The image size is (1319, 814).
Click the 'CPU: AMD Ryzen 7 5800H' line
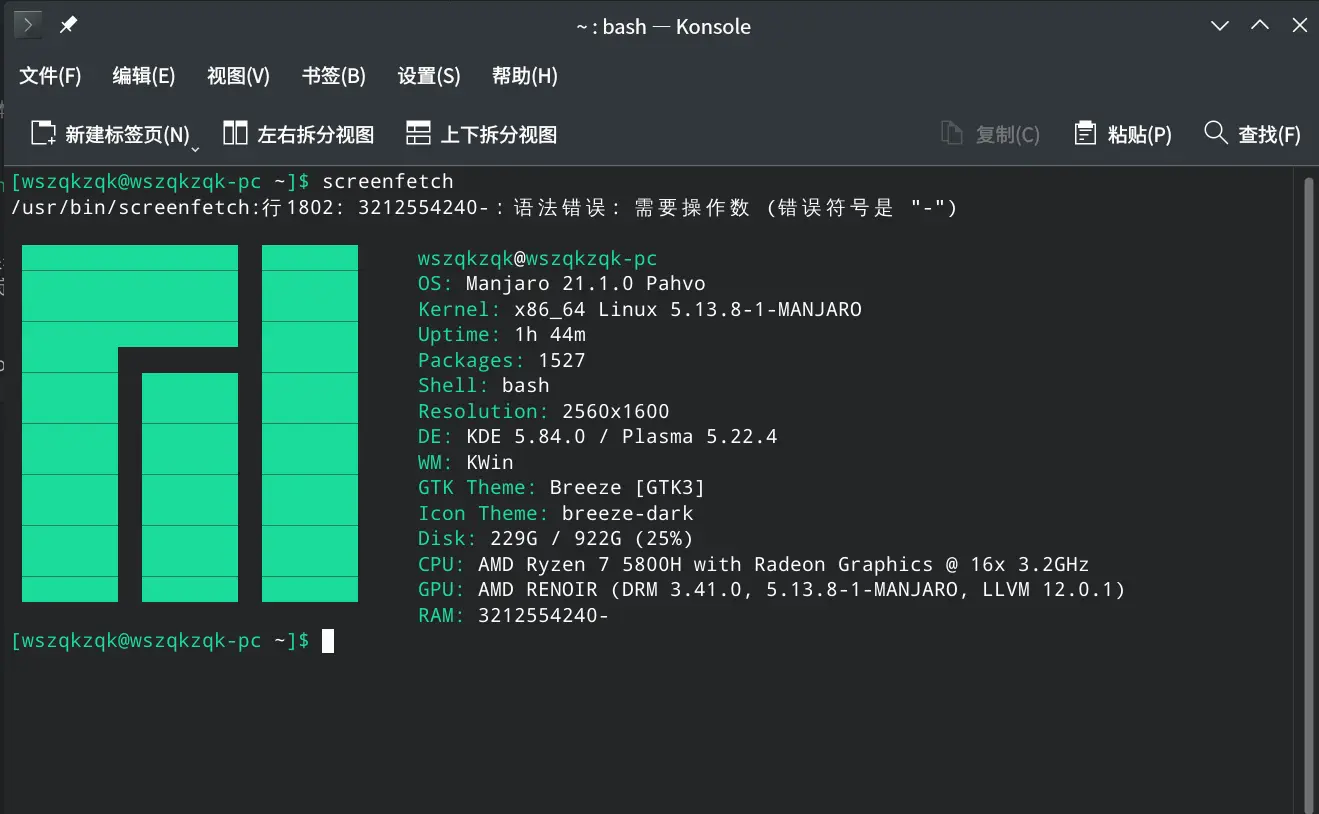(754, 565)
